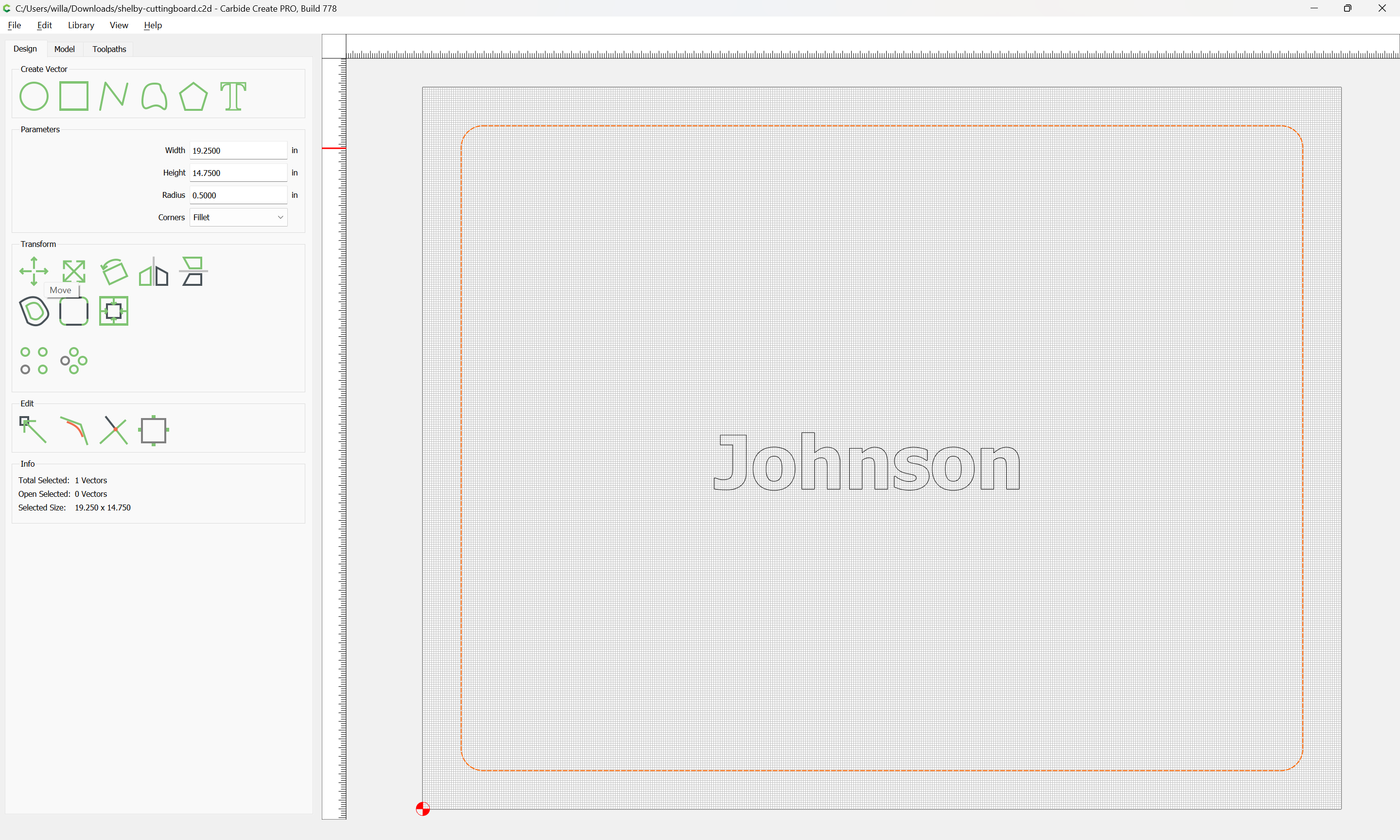The image size is (1400, 840).
Task: Switch to the Design tab
Action: click(25, 49)
